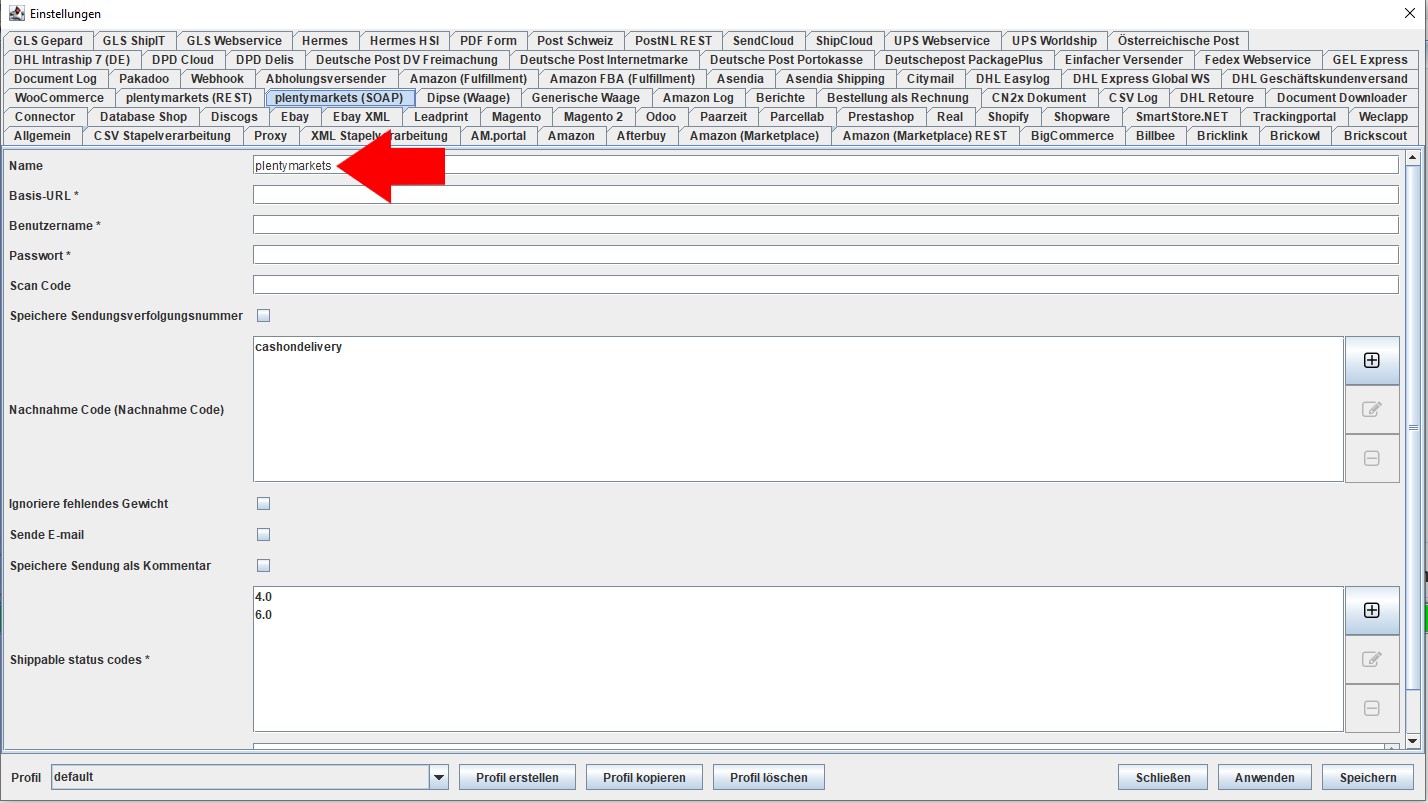Add a new Nachnahme Code entry
Image resolution: width=1428 pixels, height=803 pixels.
pos(1372,360)
